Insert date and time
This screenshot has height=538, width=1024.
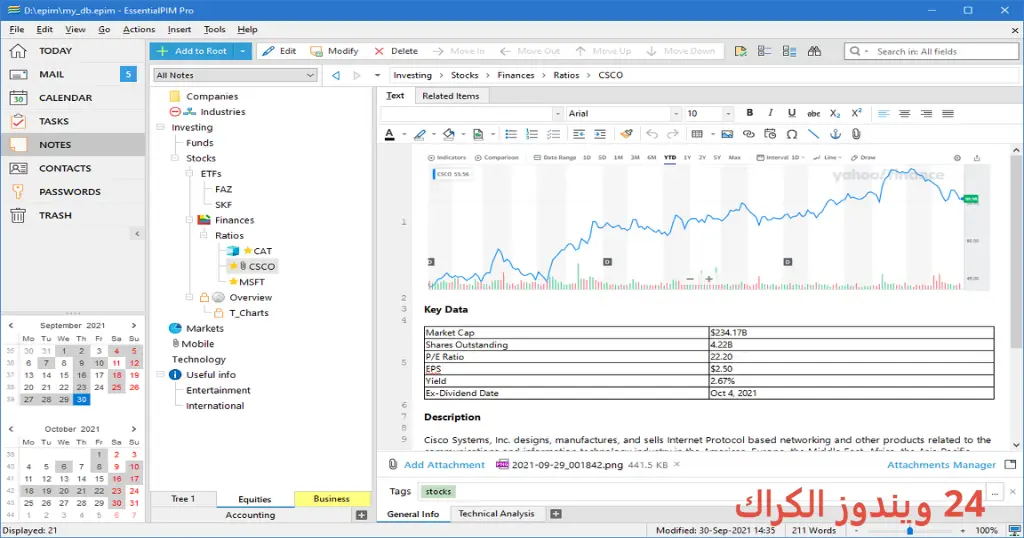[x=770, y=134]
